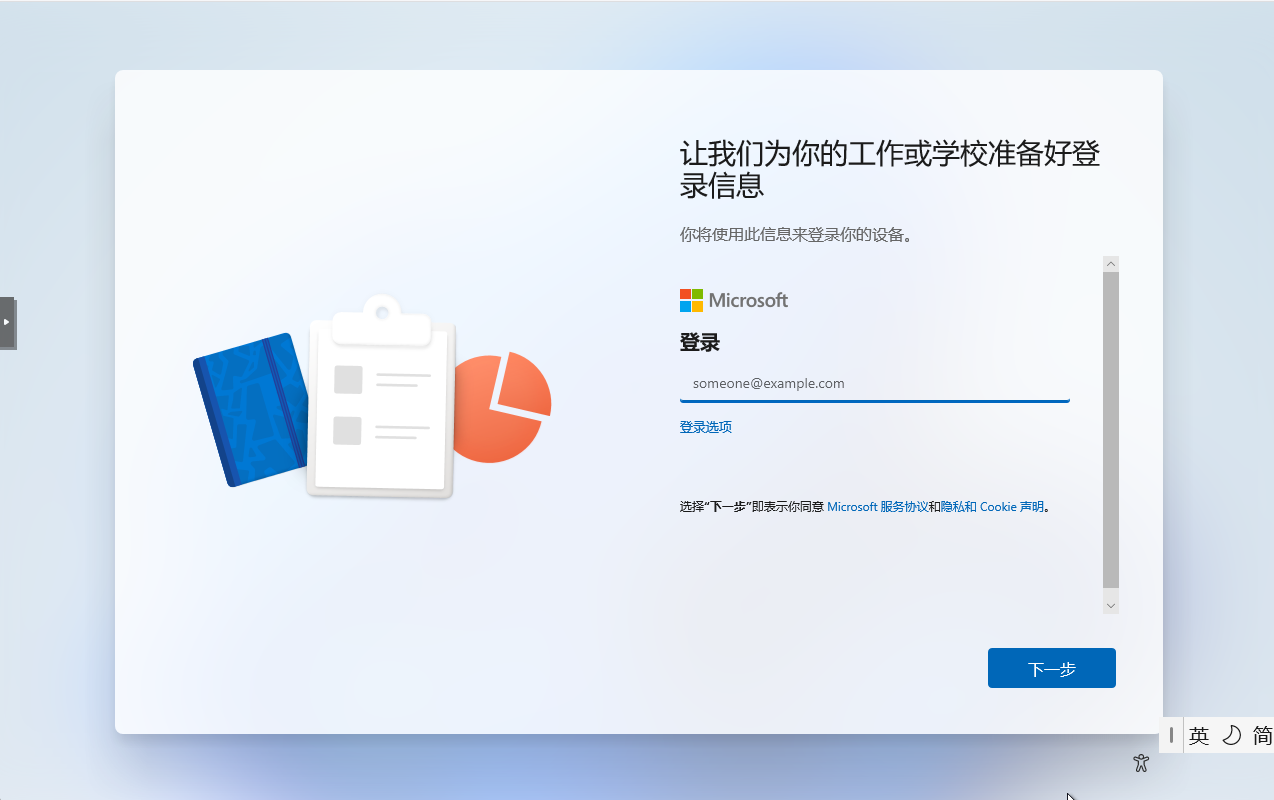
Task: Open the accessibility figure icon
Action: point(1141,764)
